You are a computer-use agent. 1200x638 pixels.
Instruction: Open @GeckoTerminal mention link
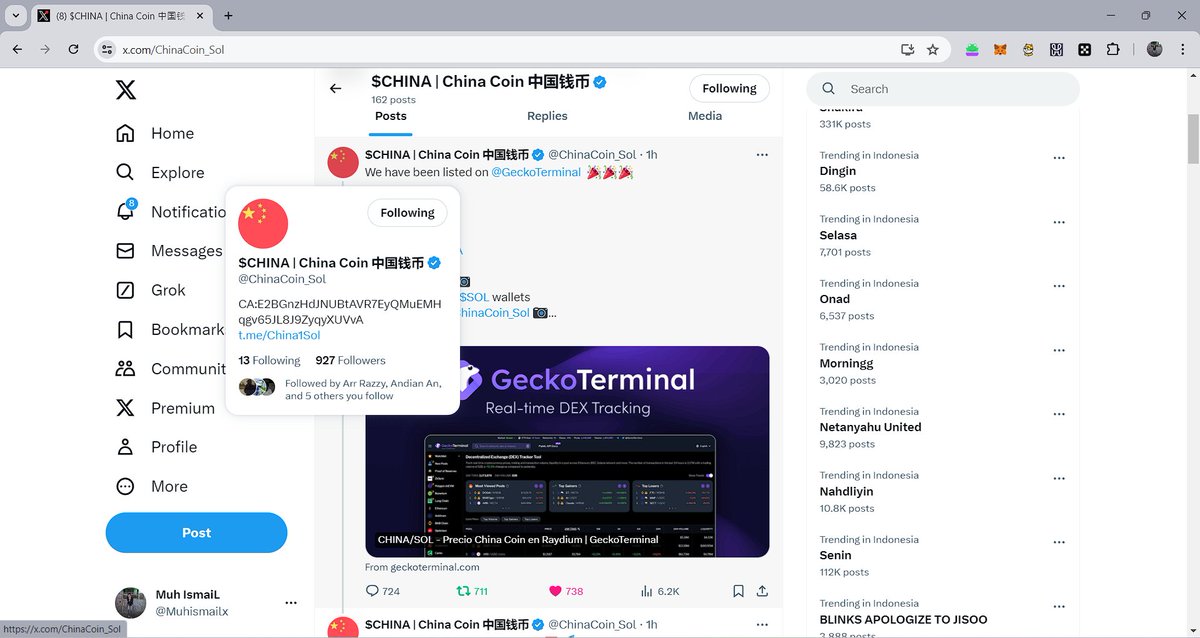pos(536,172)
